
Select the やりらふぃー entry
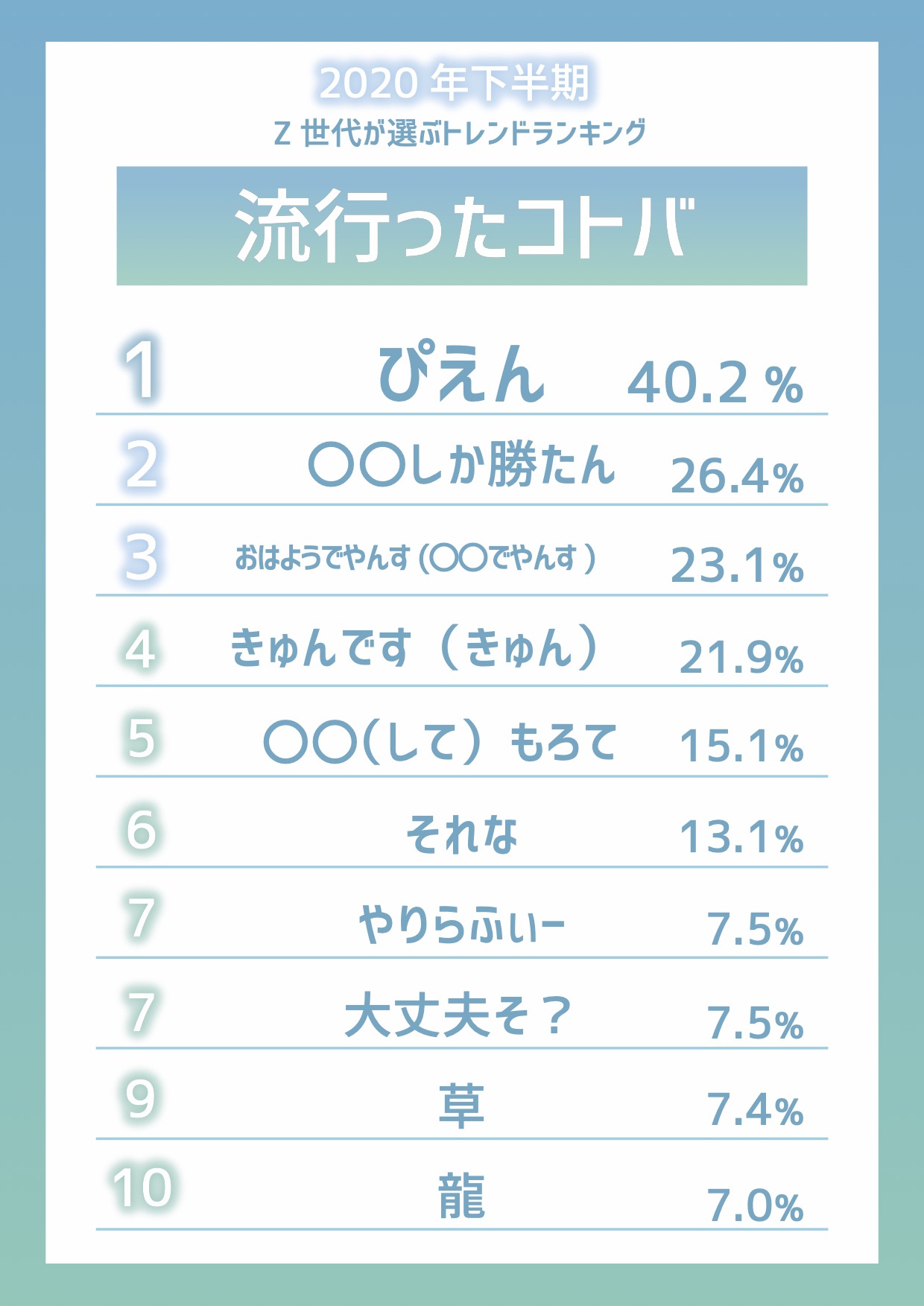pos(462,925)
